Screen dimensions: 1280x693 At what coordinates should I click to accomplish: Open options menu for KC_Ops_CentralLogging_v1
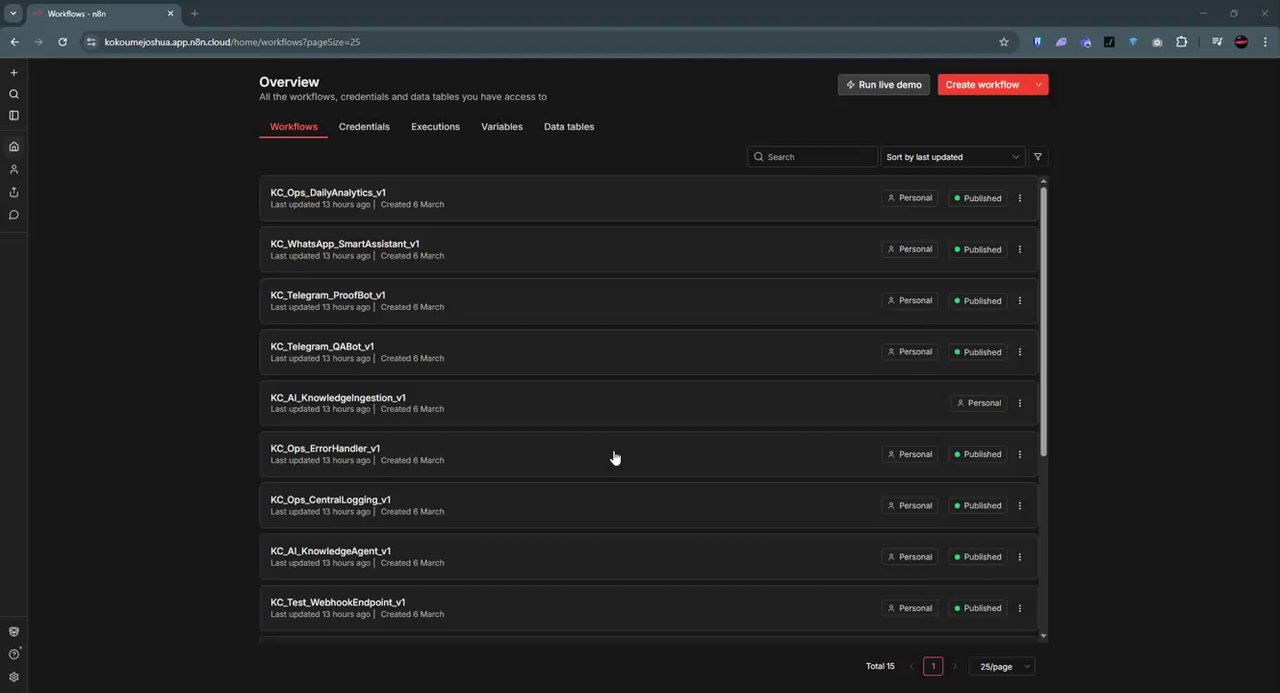click(1020, 505)
